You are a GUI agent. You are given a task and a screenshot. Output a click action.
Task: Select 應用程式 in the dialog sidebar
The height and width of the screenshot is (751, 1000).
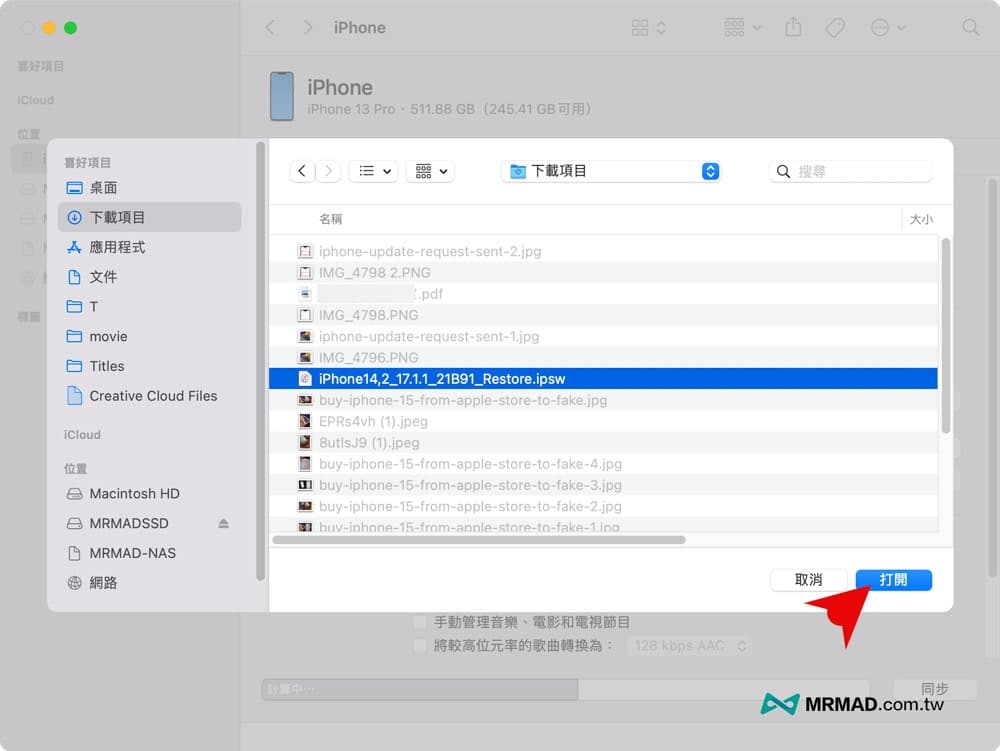point(150,247)
